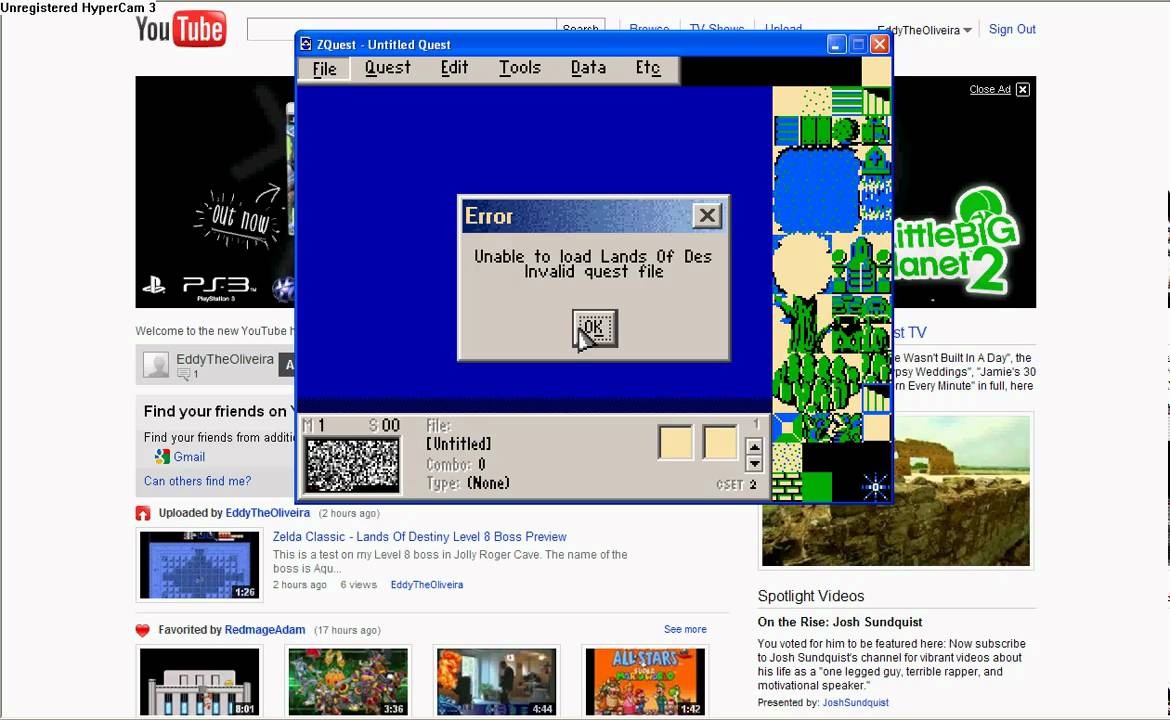Select the large blue lake tile
1170x720 pixels.
816,190
